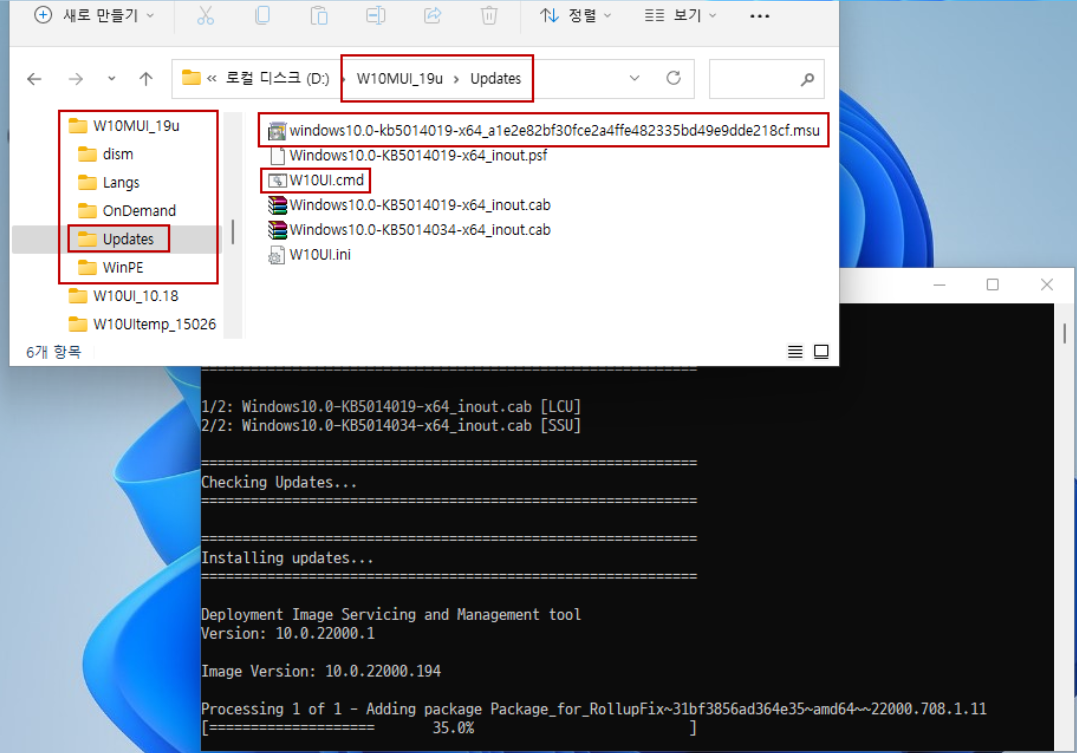Click the Copy icon in toolbar
The image size is (1077, 753).
262,15
